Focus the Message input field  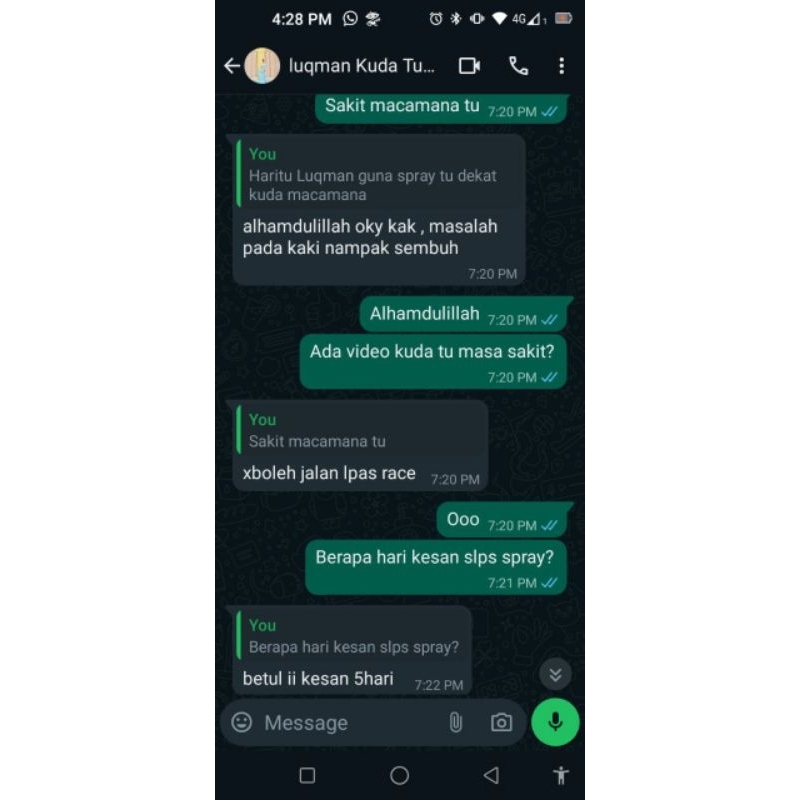pos(349,722)
